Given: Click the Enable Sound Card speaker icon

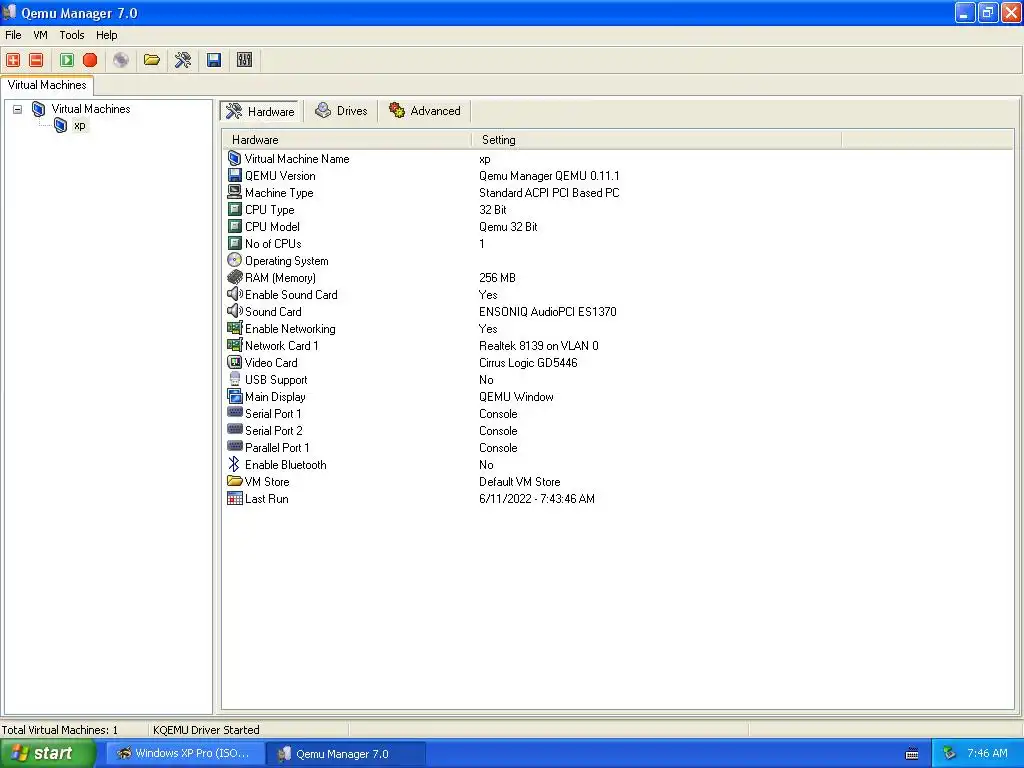Looking at the screenshot, I should [x=234, y=294].
